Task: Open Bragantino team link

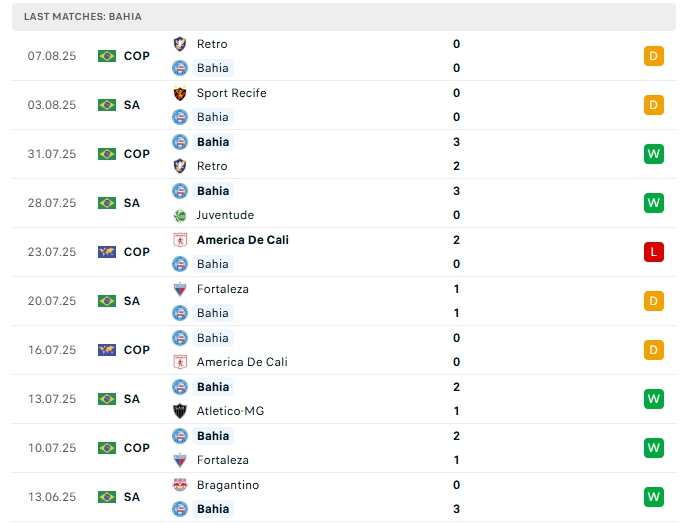Action: (227, 485)
